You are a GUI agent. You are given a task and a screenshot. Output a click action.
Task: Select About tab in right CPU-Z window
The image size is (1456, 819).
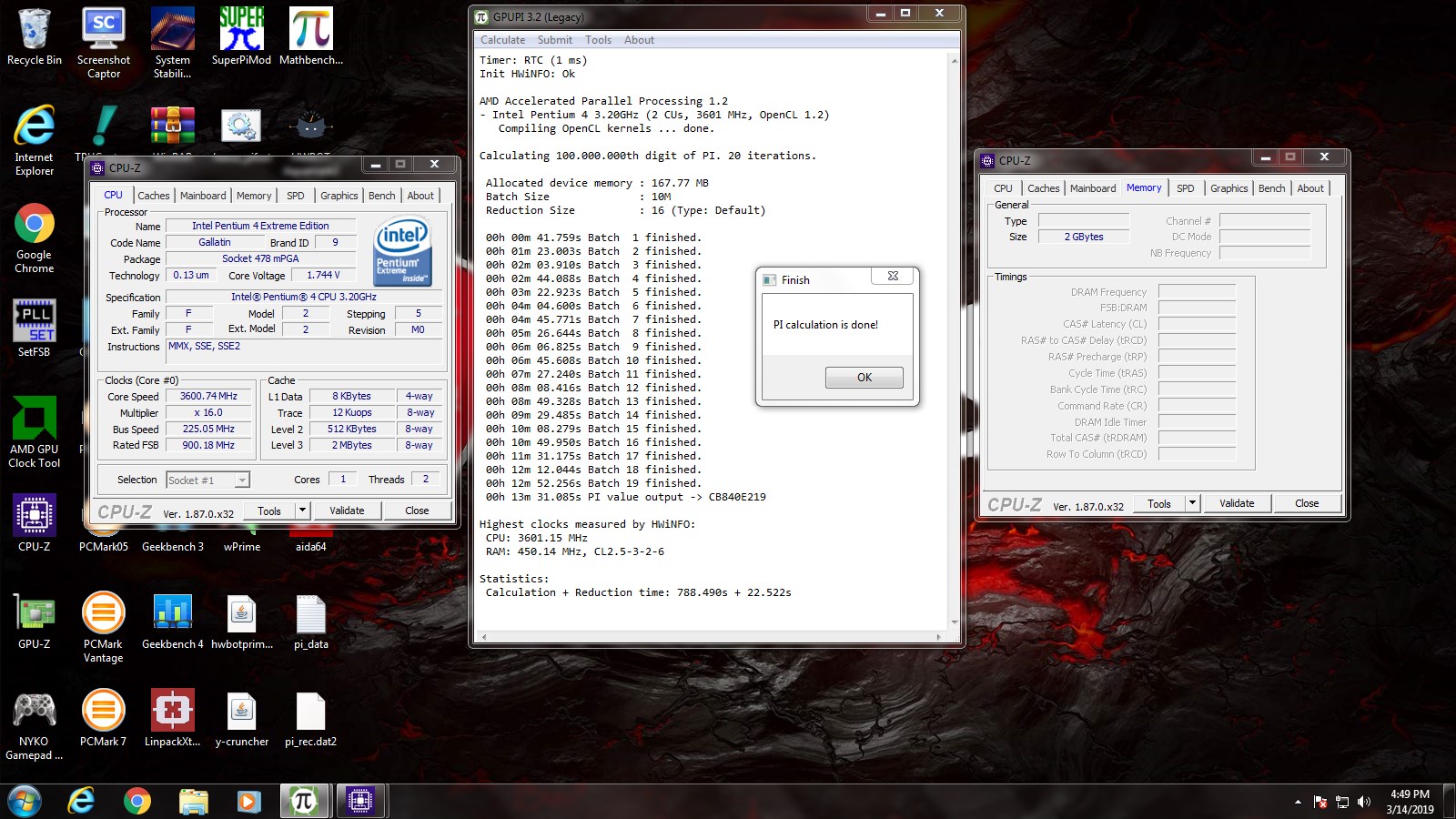(1310, 188)
